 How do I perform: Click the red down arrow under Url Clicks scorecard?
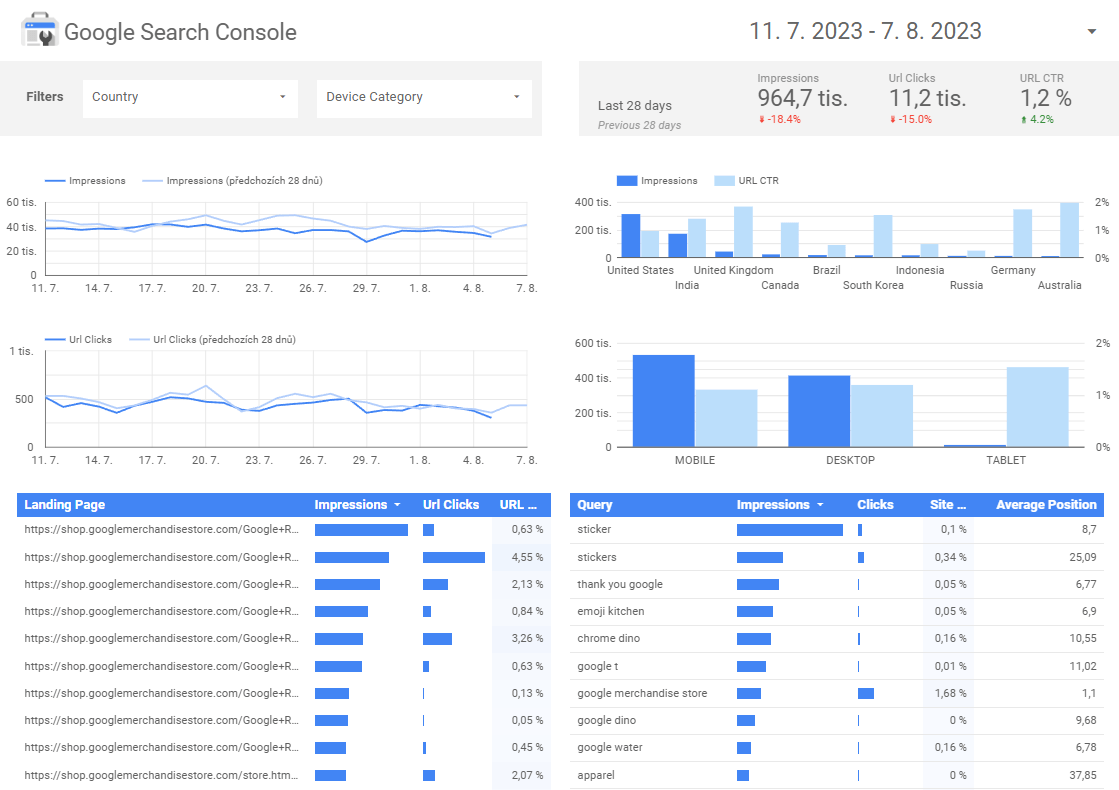pyautogui.click(x=892, y=119)
